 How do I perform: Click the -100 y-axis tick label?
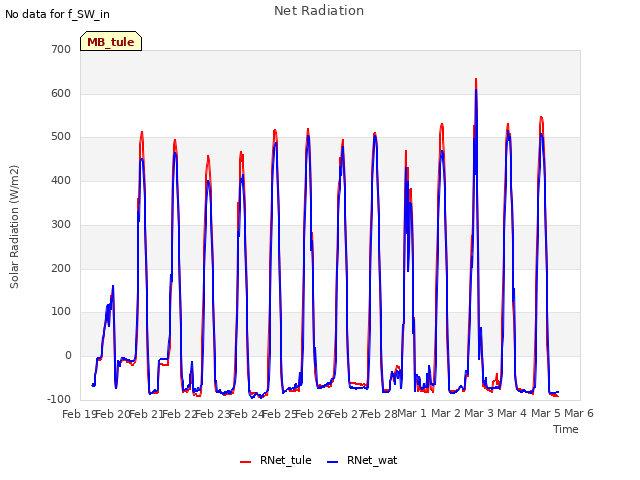pos(59,399)
